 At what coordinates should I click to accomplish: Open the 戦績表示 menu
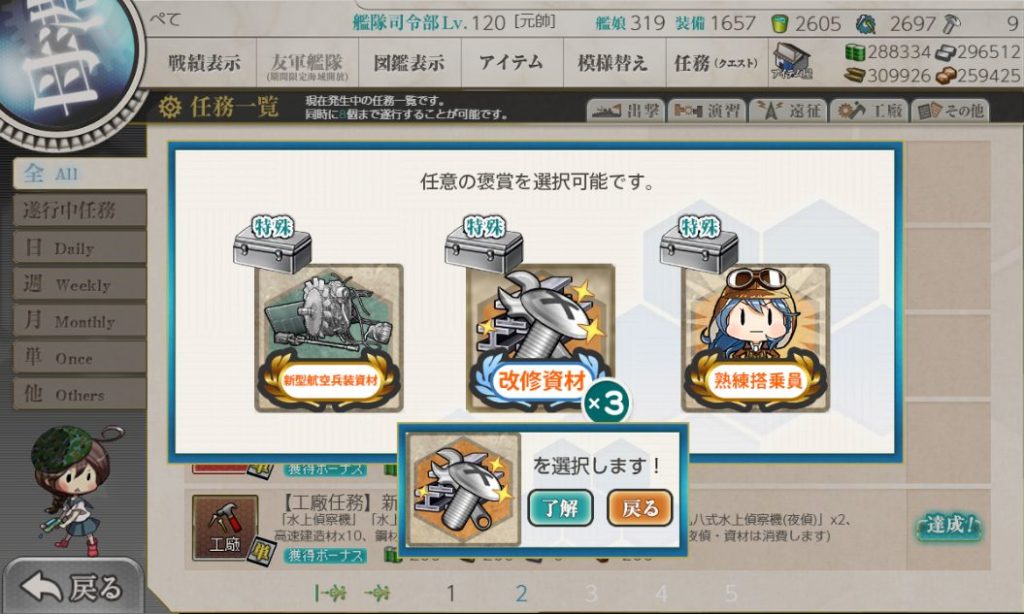coord(204,63)
